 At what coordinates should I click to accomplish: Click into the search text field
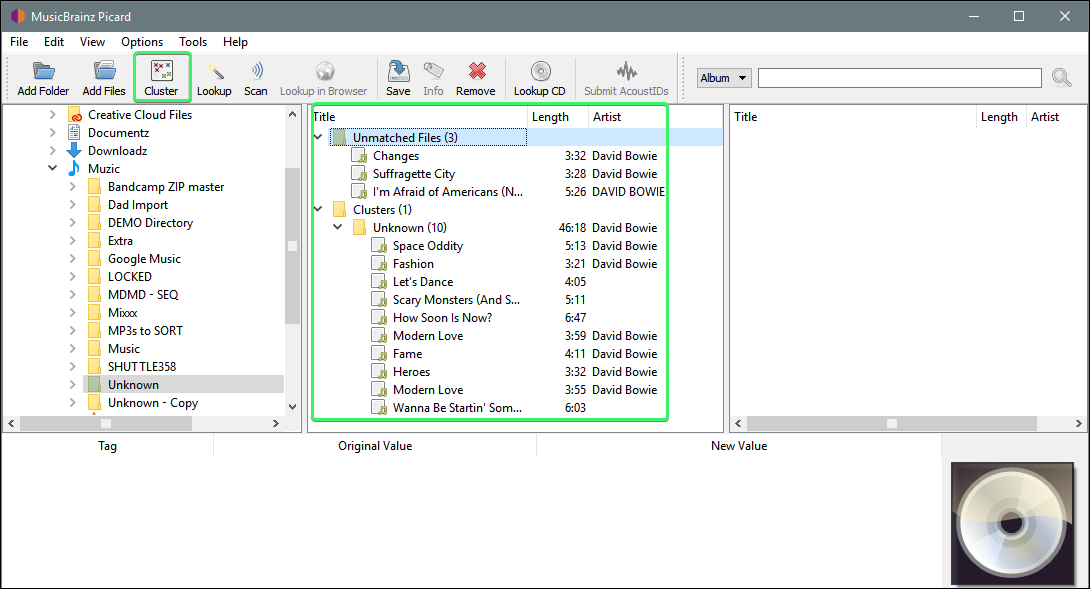pos(900,78)
